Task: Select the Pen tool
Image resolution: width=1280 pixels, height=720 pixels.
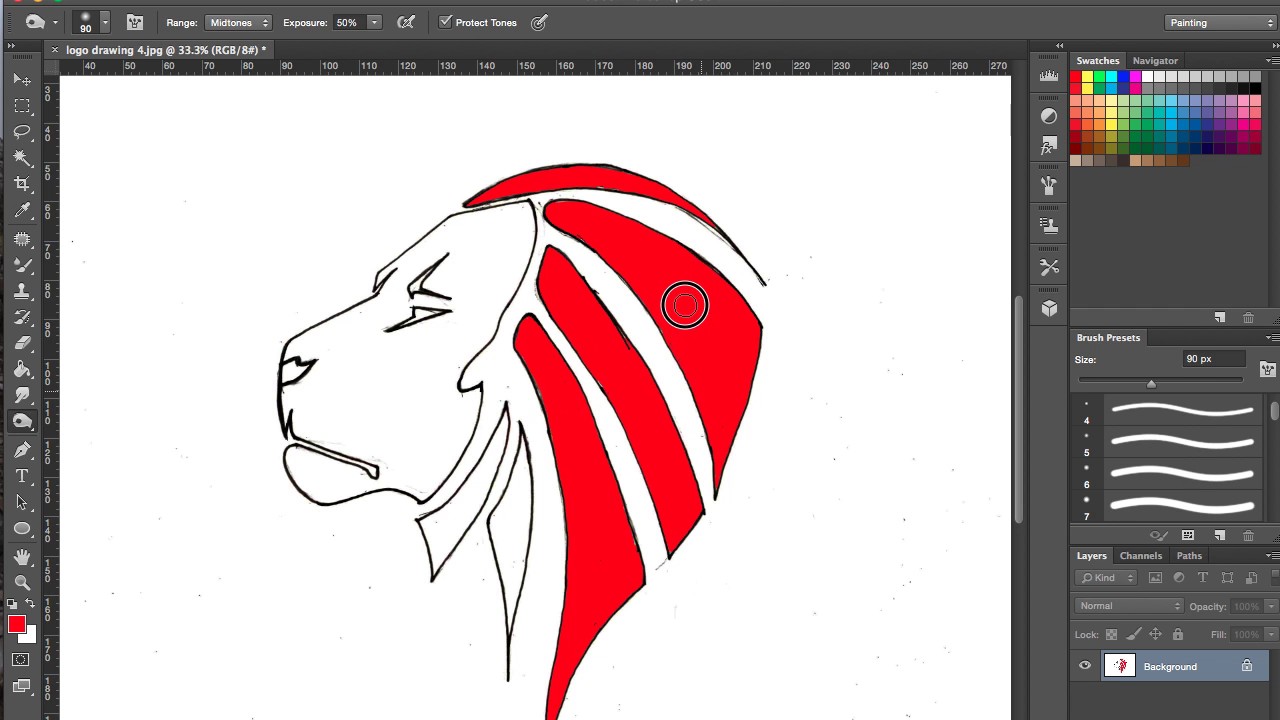Action: click(22, 450)
